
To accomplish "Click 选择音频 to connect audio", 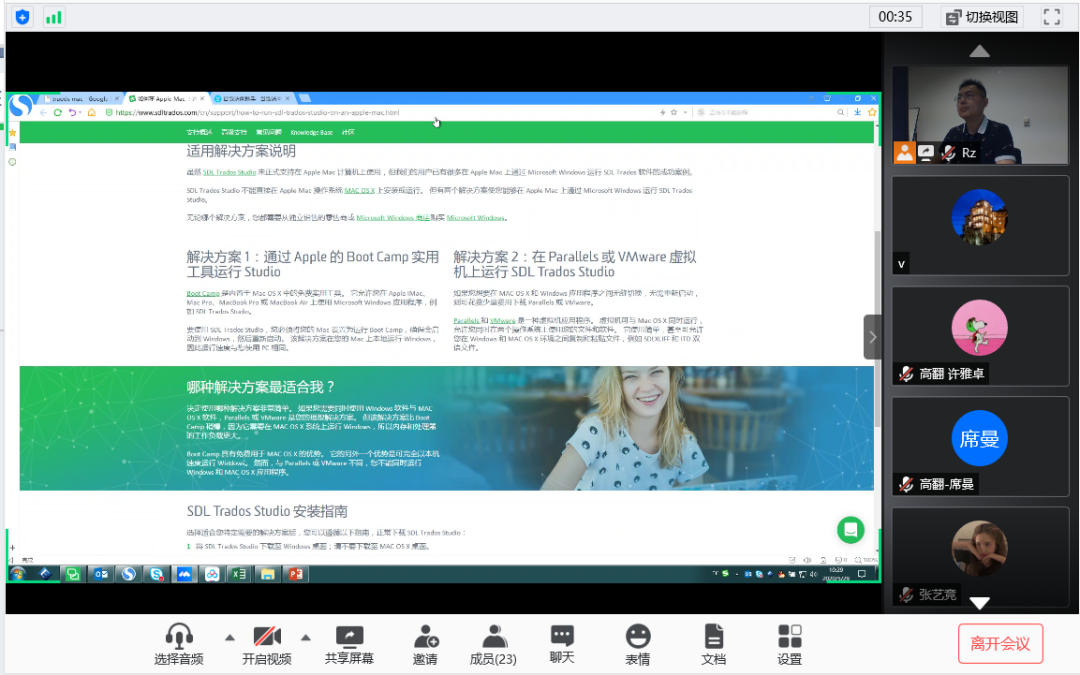I will coord(179,644).
